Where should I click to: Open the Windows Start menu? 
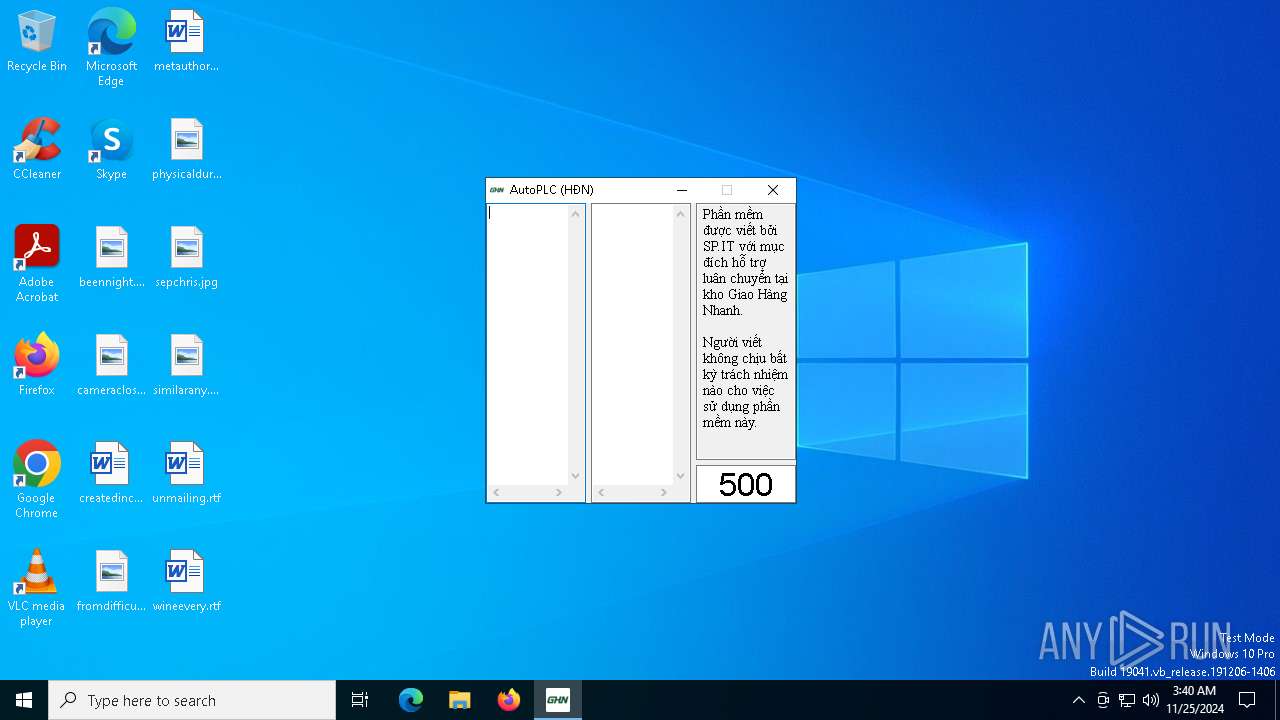pyautogui.click(x=24, y=700)
